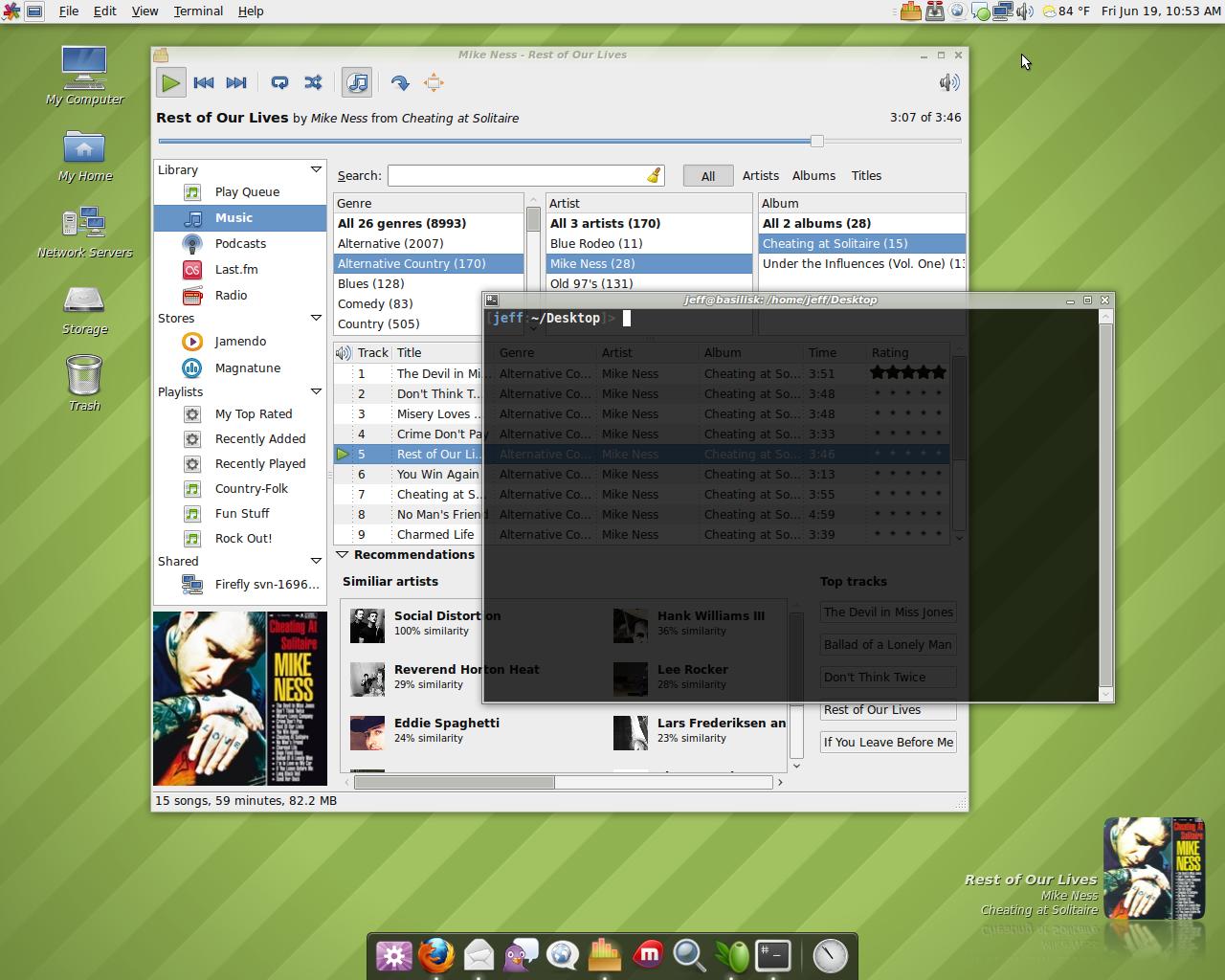The height and width of the screenshot is (980, 1225).
Task: Collapse the Library section
Action: click(x=316, y=169)
